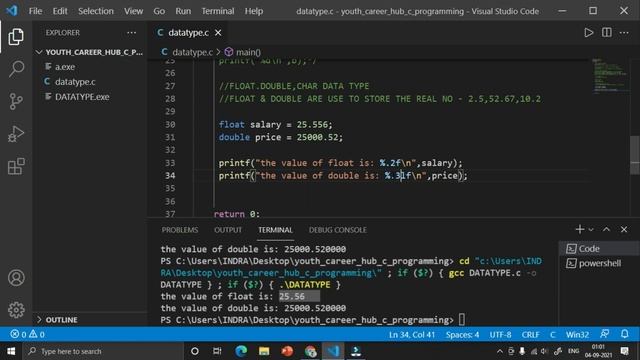
Task: Open notifications bell in status bar
Action: pos(624,334)
